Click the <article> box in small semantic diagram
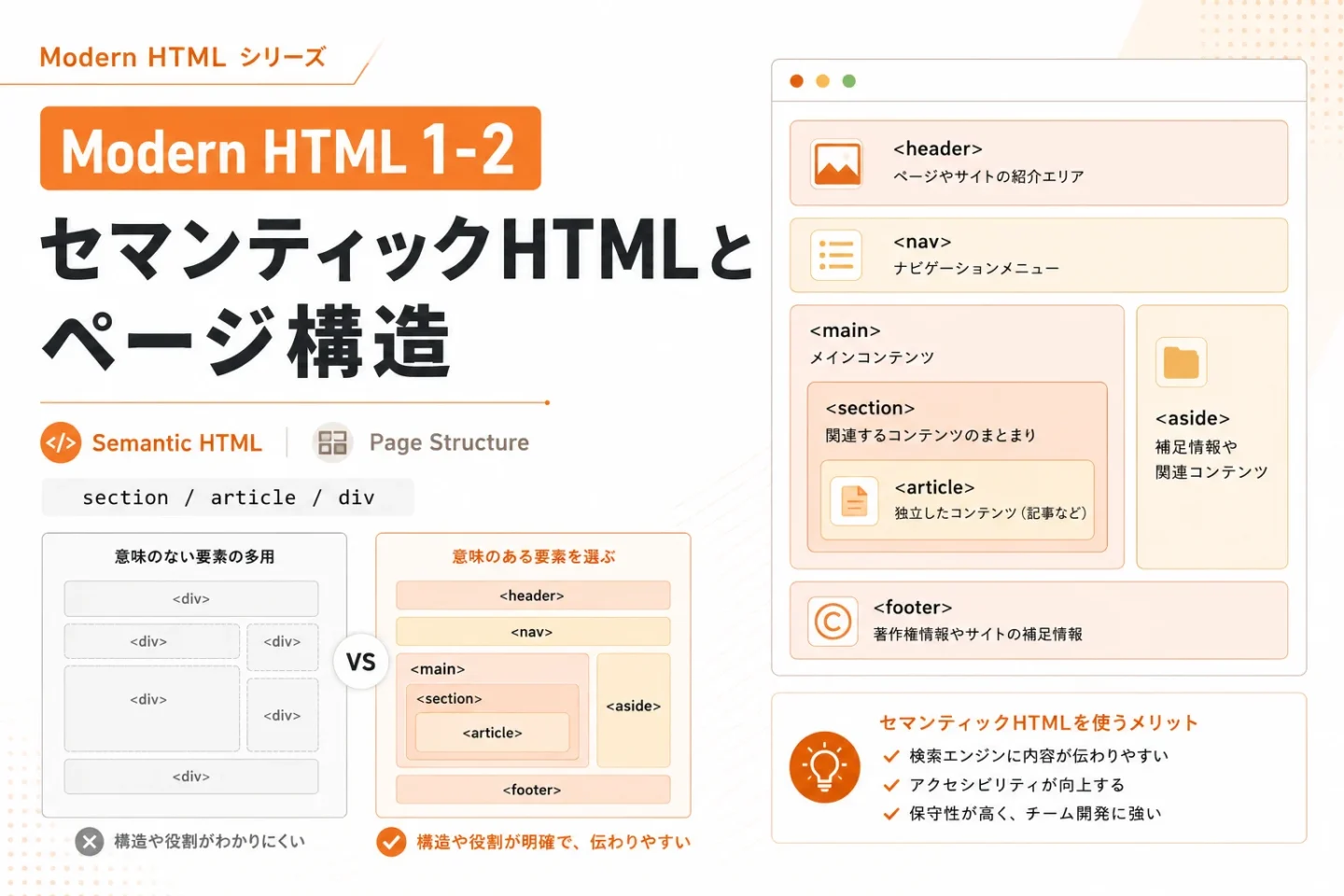 pos(492,733)
